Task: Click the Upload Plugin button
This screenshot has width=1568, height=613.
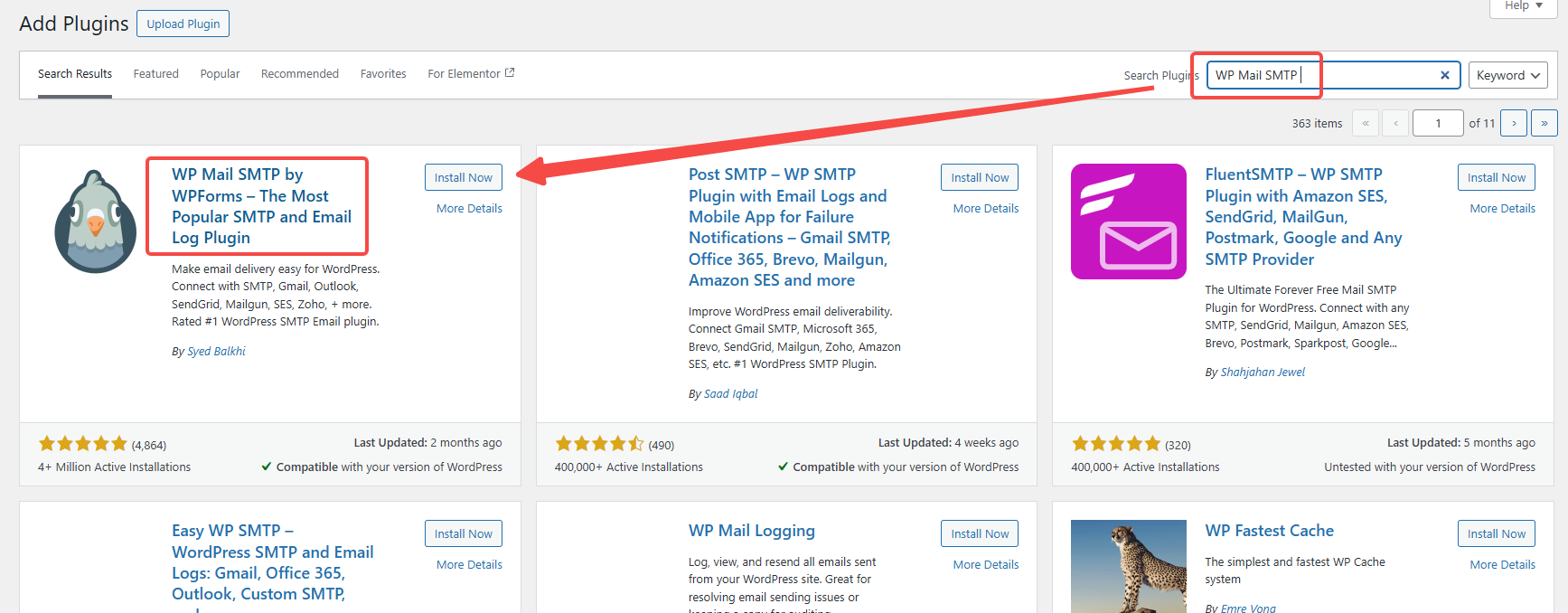Action: click(183, 24)
